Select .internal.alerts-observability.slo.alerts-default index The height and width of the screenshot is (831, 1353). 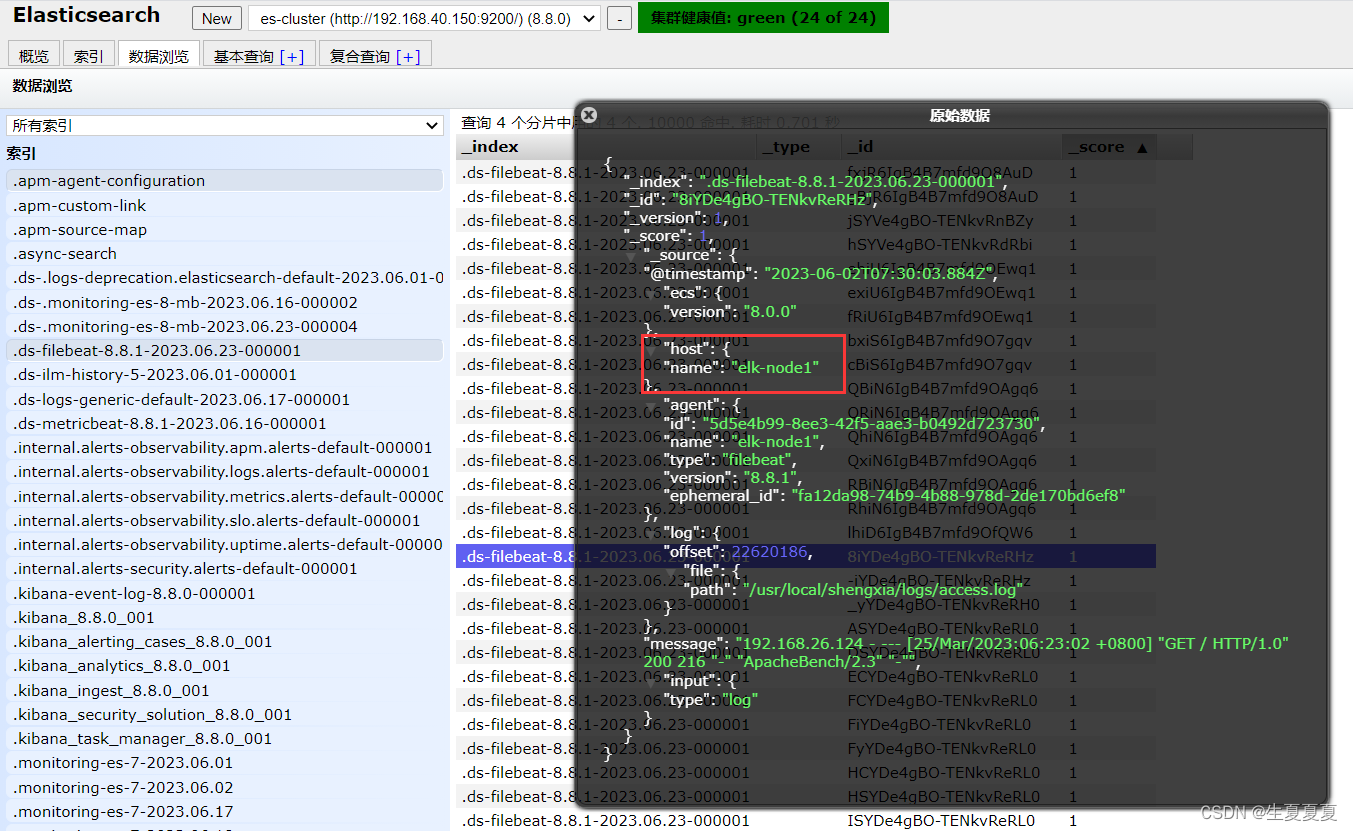[x=225, y=520]
